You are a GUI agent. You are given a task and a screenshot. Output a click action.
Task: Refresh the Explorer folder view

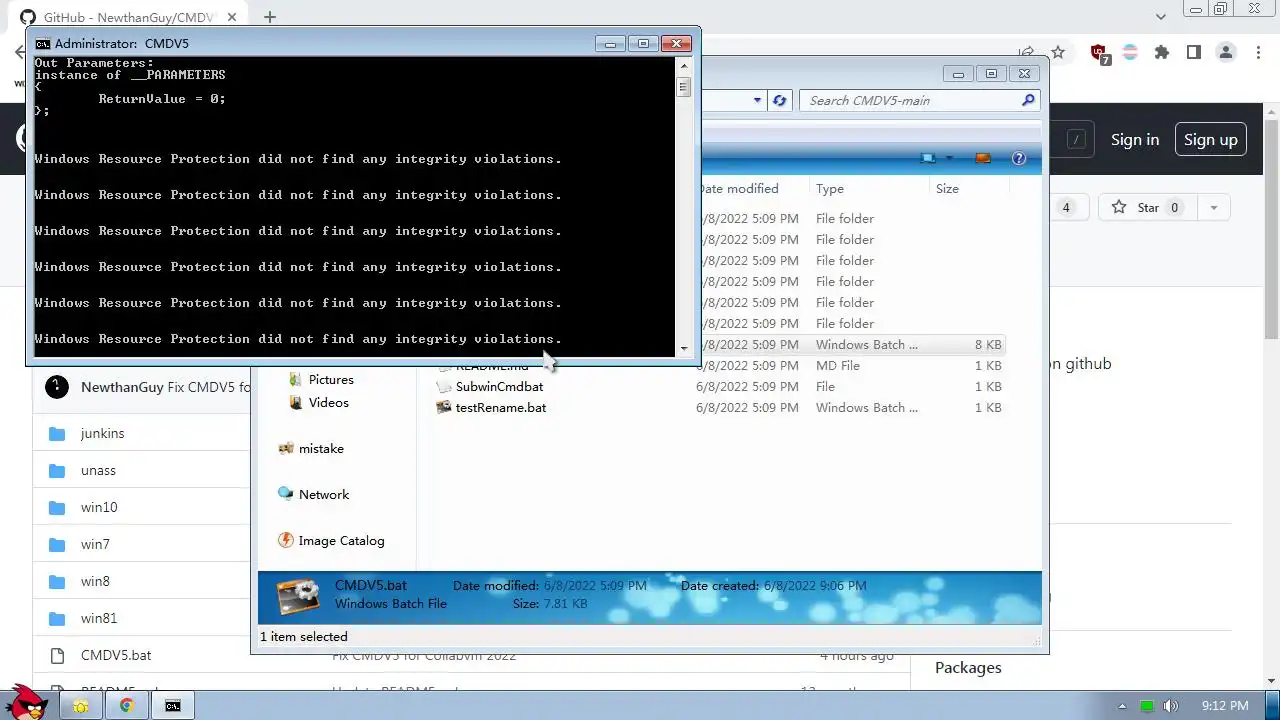[x=780, y=100]
